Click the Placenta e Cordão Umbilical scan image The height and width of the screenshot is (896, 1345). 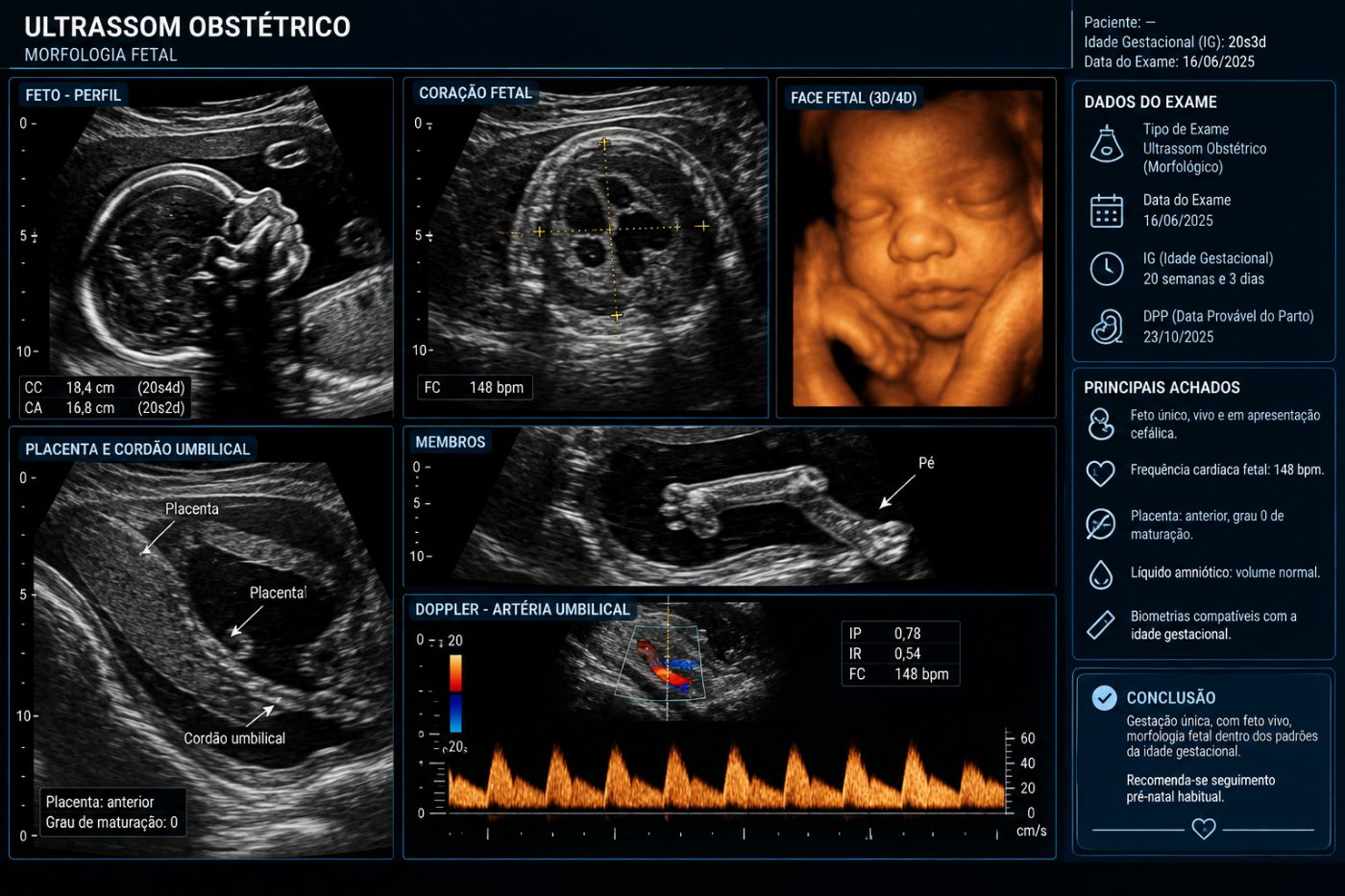tap(211, 658)
